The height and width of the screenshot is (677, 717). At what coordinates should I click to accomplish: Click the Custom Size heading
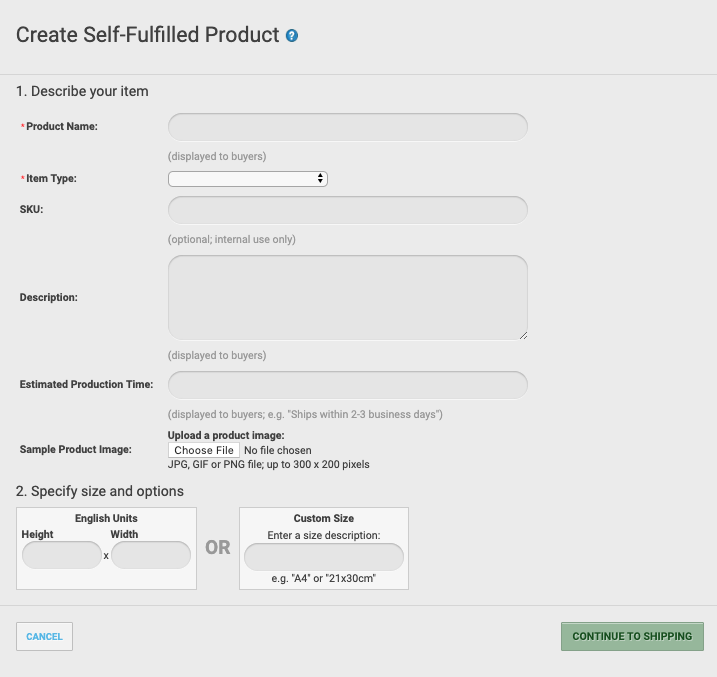(324, 518)
